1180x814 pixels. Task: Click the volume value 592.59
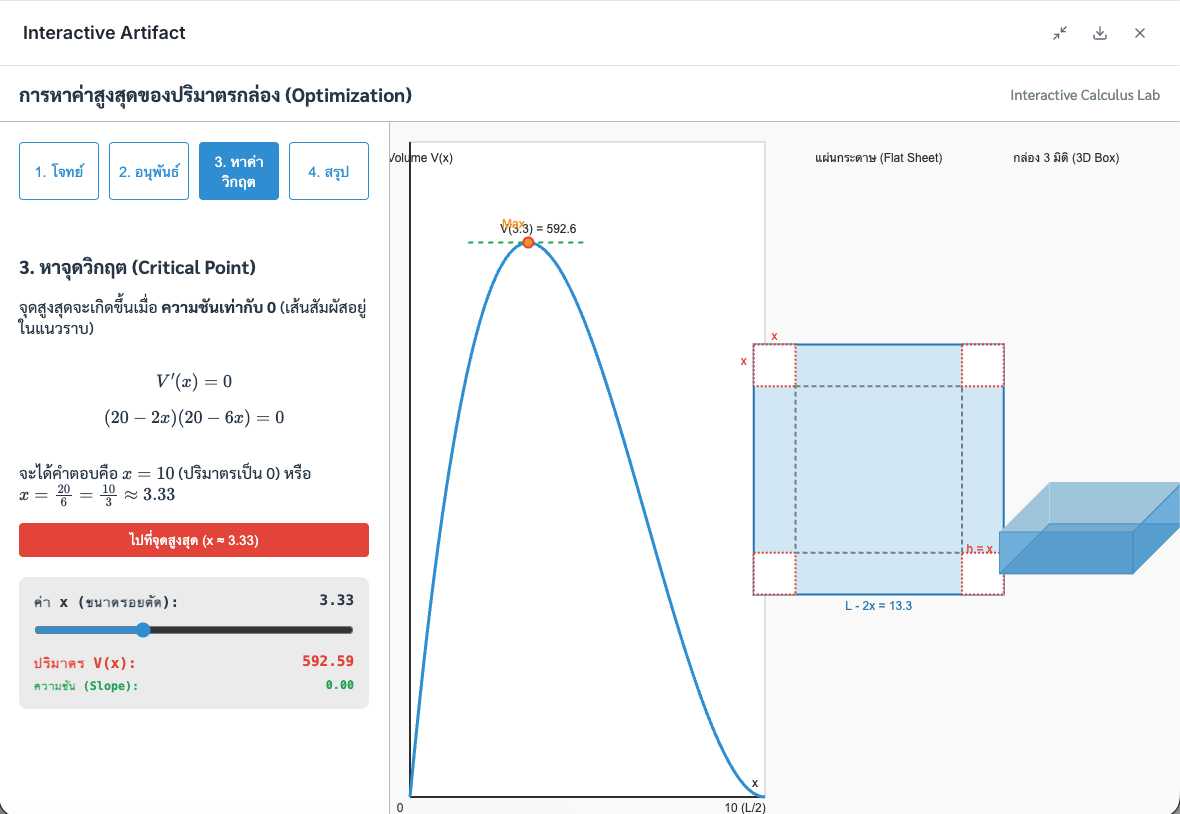click(x=327, y=661)
